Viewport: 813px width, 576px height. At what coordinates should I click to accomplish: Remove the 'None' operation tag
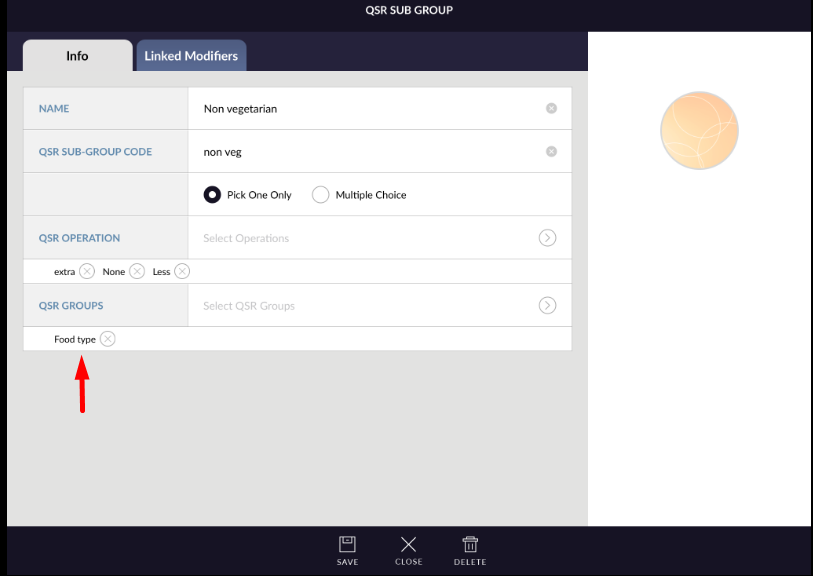point(137,271)
